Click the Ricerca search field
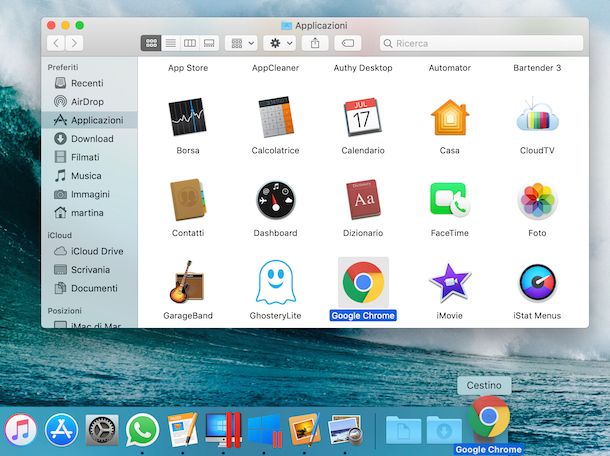Screen dimensions: 610x456 point(481,43)
